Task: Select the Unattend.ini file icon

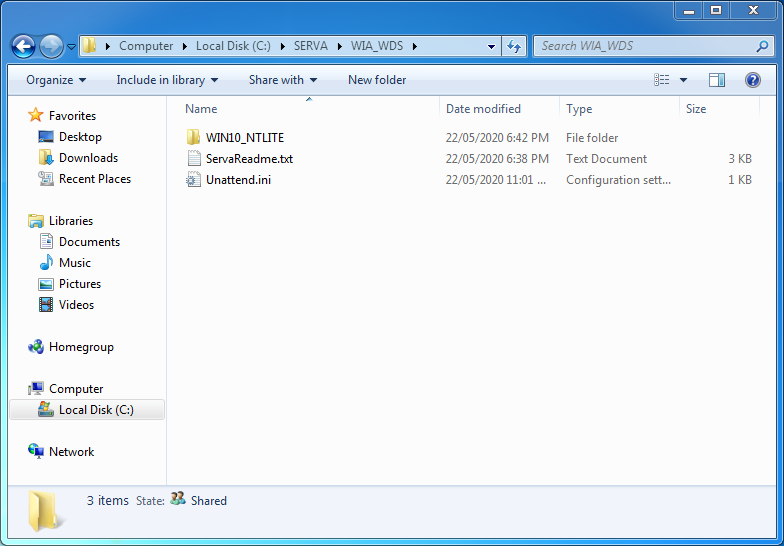Action: (x=194, y=180)
